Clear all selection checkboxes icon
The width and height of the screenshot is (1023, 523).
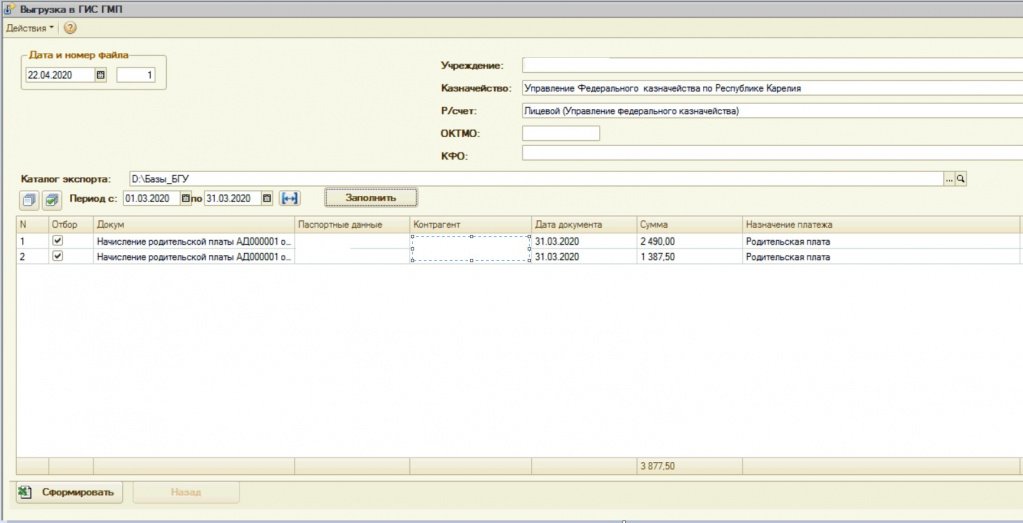(x=29, y=199)
